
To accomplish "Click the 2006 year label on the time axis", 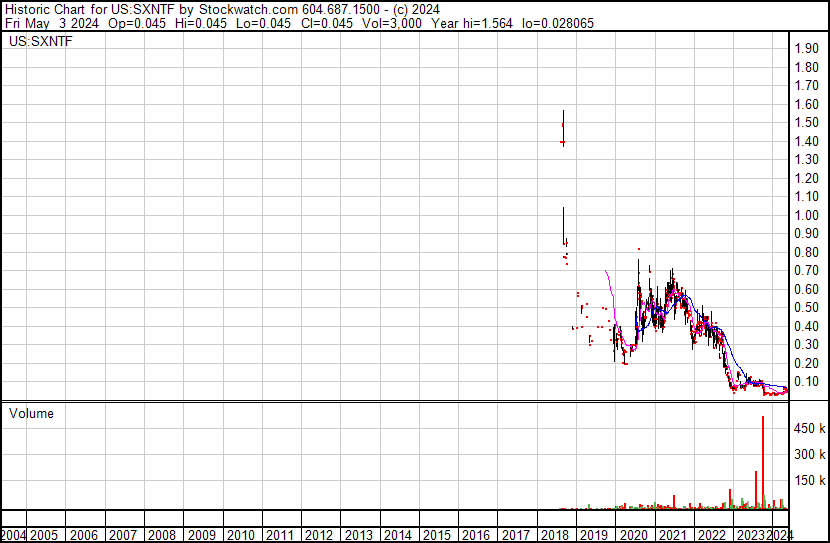I will (83, 536).
